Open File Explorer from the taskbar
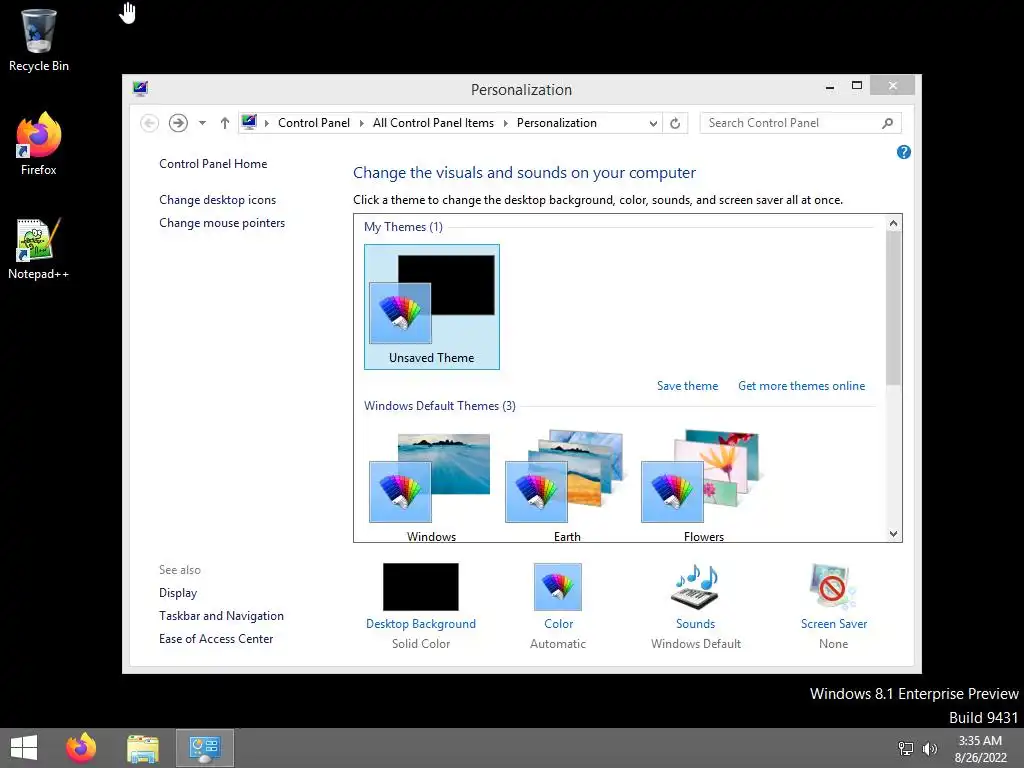 (x=143, y=748)
